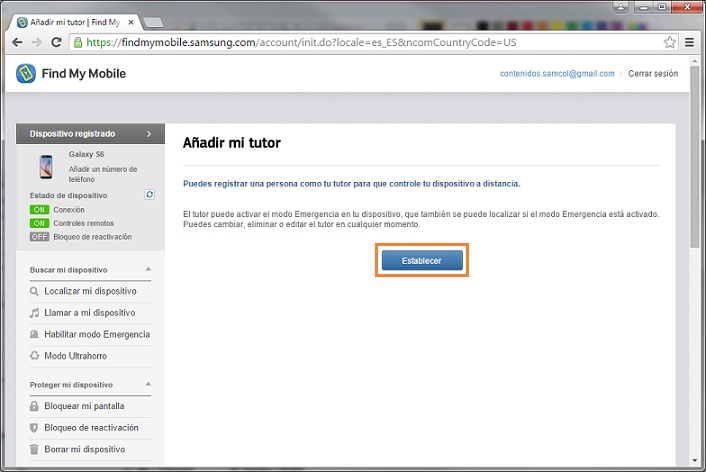Reload the page with the refresh icon
The image size is (706, 472).
(56, 42)
